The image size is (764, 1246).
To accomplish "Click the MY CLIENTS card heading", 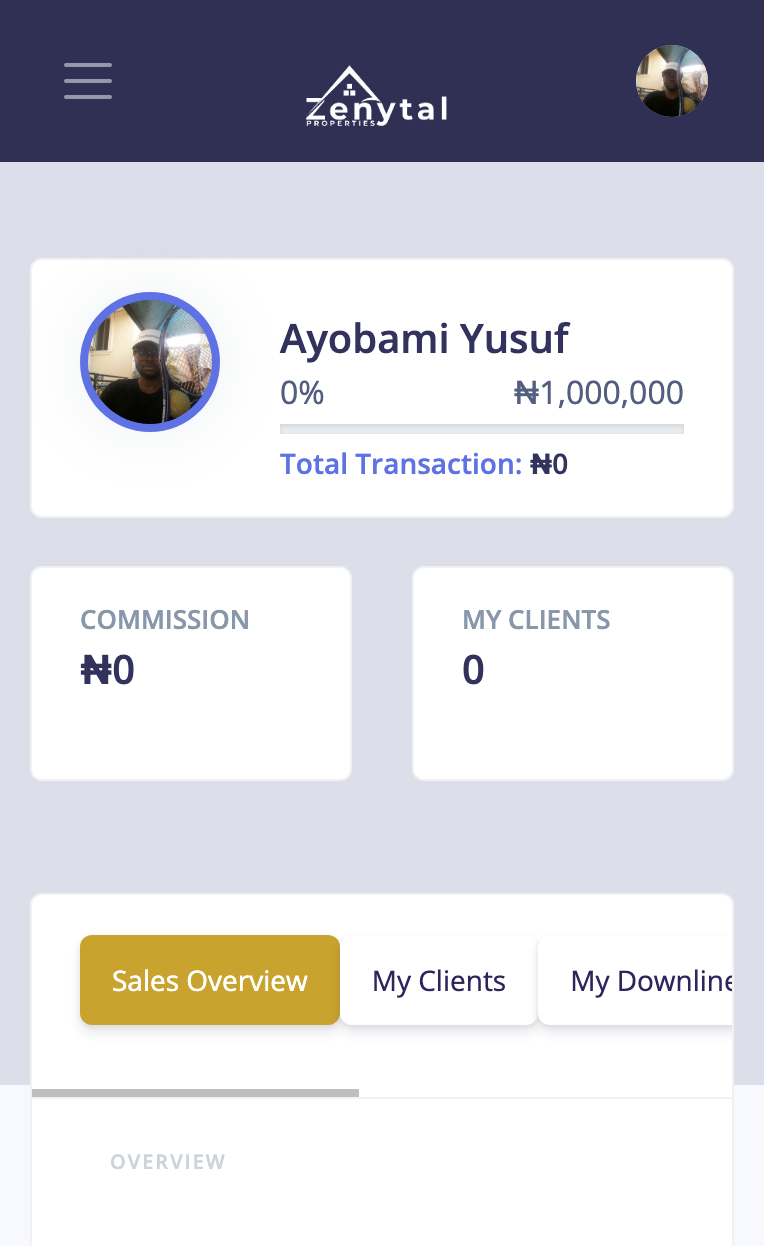I will pyautogui.click(x=536, y=620).
